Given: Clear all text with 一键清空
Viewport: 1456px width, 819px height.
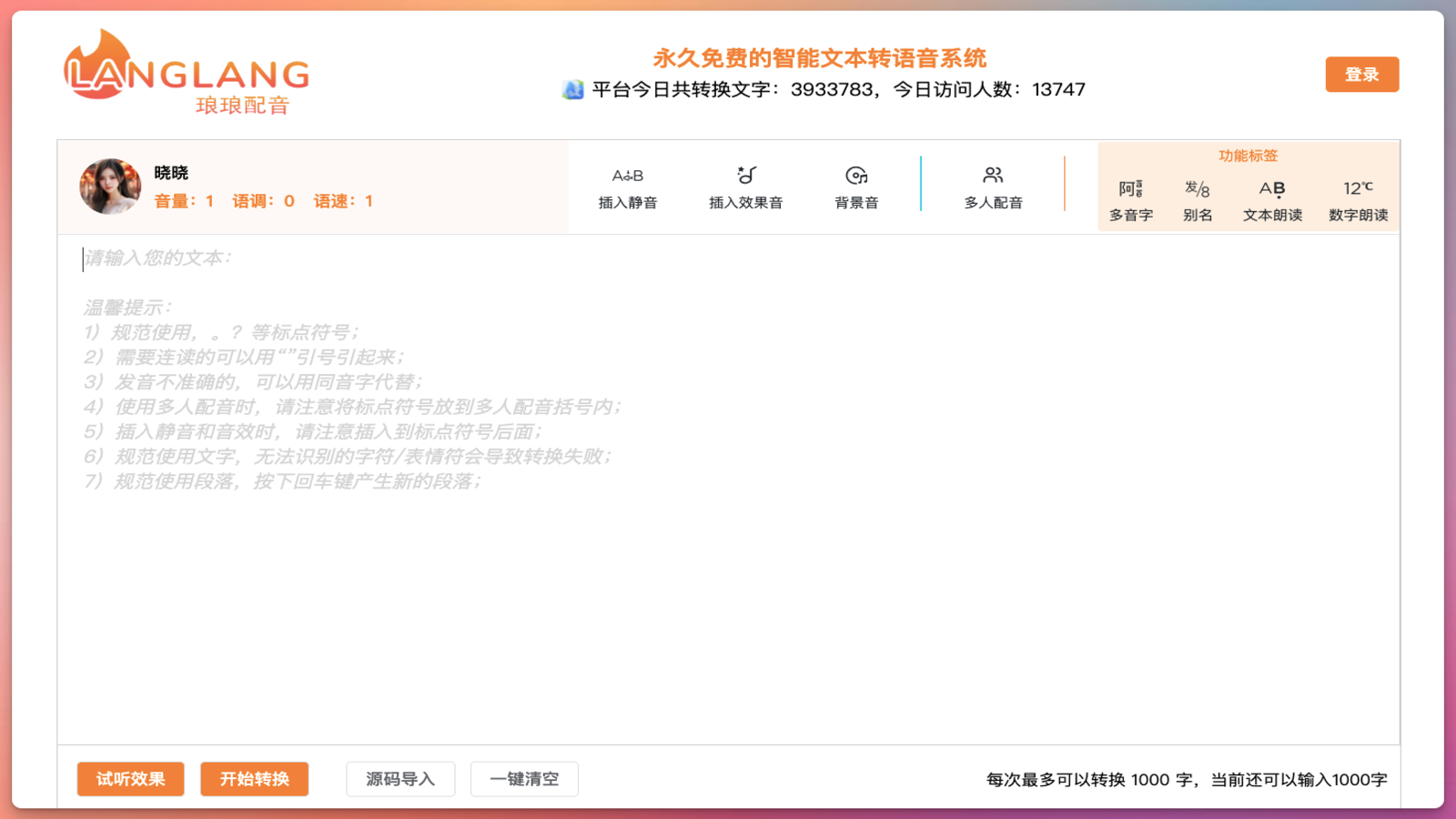Looking at the screenshot, I should 523,778.
